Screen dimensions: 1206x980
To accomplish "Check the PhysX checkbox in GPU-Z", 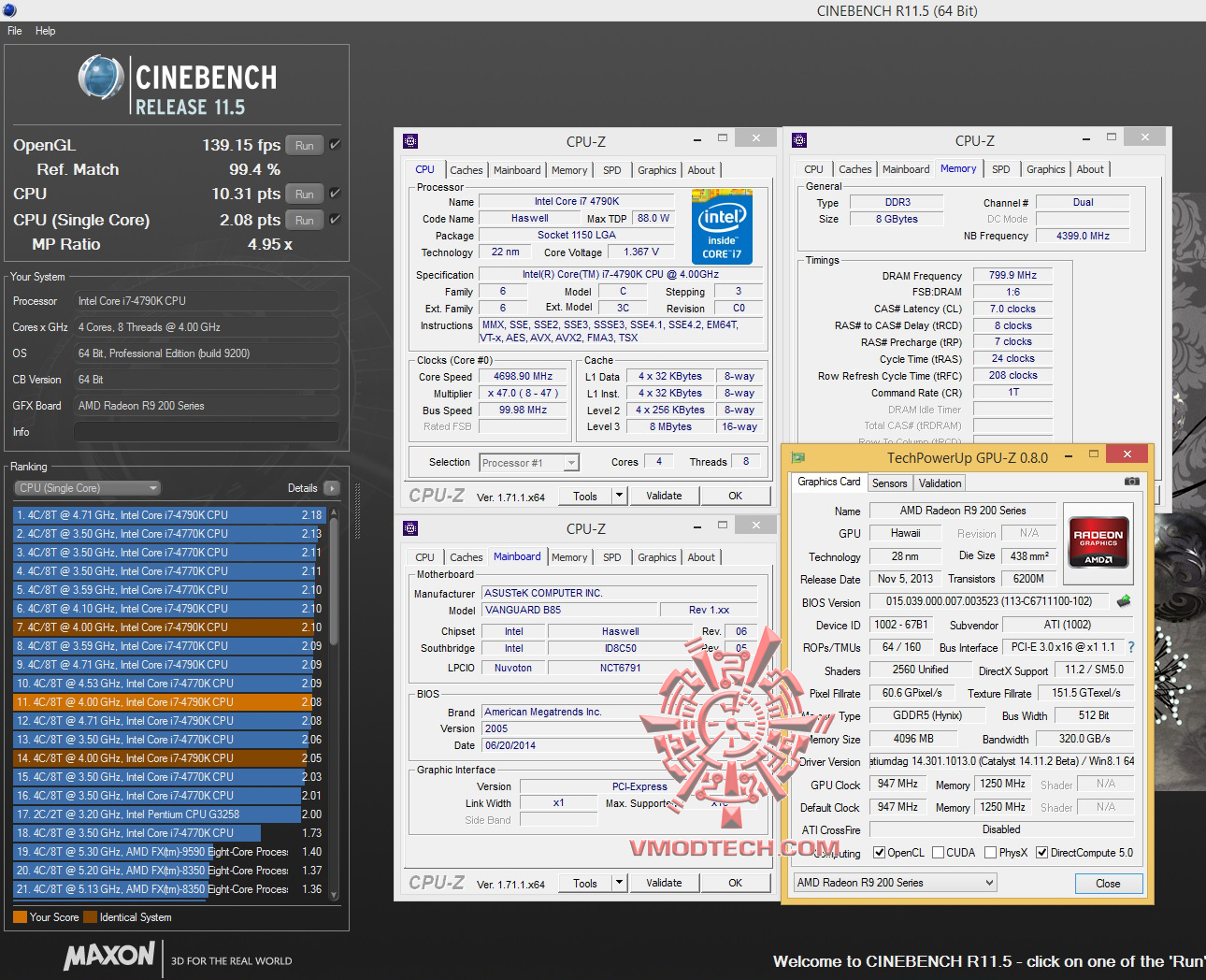I will point(990,853).
